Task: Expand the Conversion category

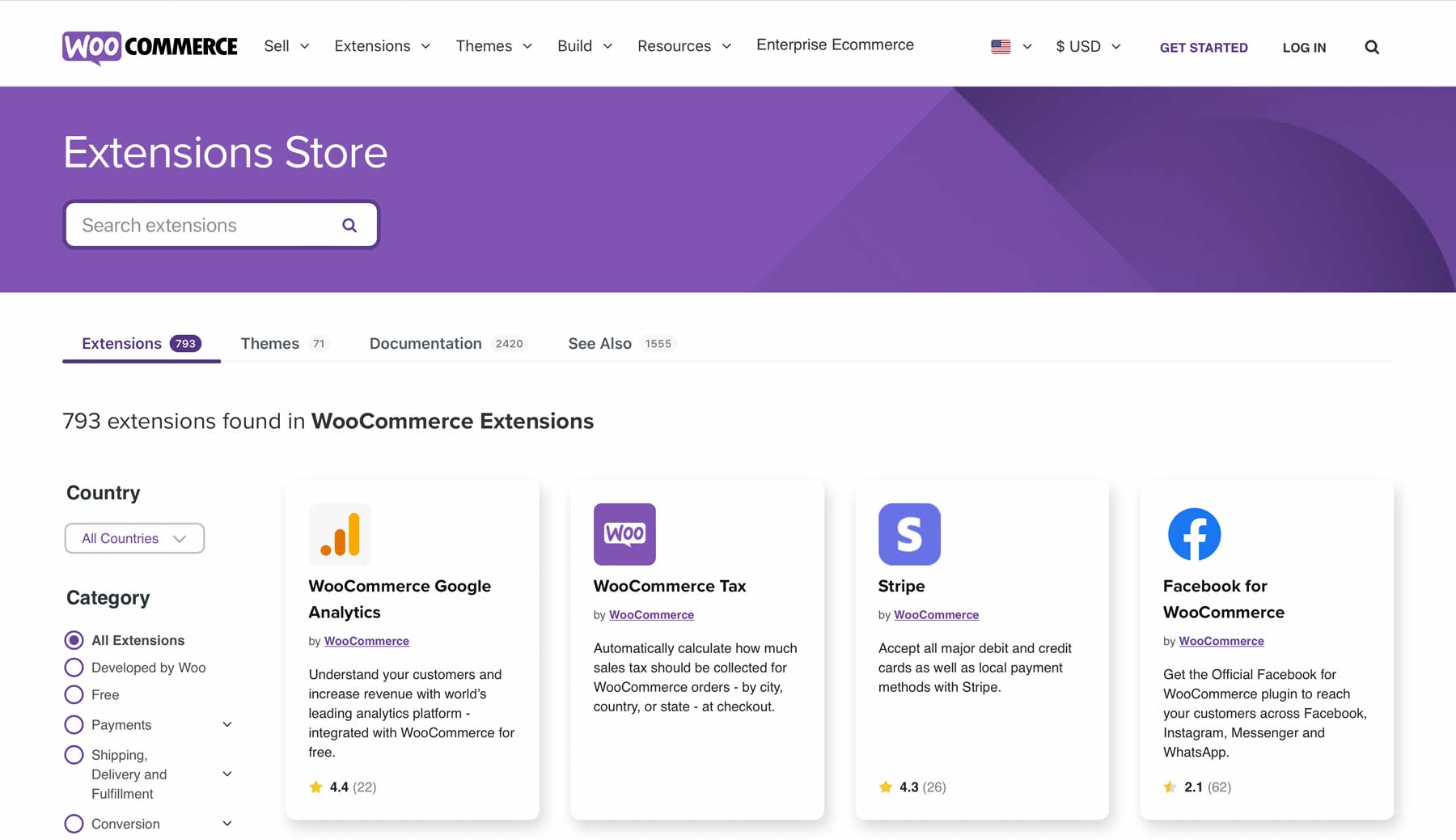Action: (227, 823)
